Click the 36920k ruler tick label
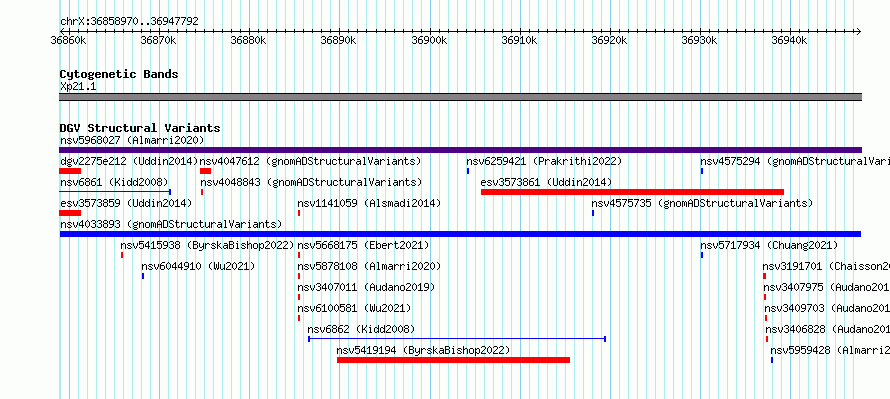Image resolution: width=890 pixels, height=399 pixels. click(x=608, y=40)
